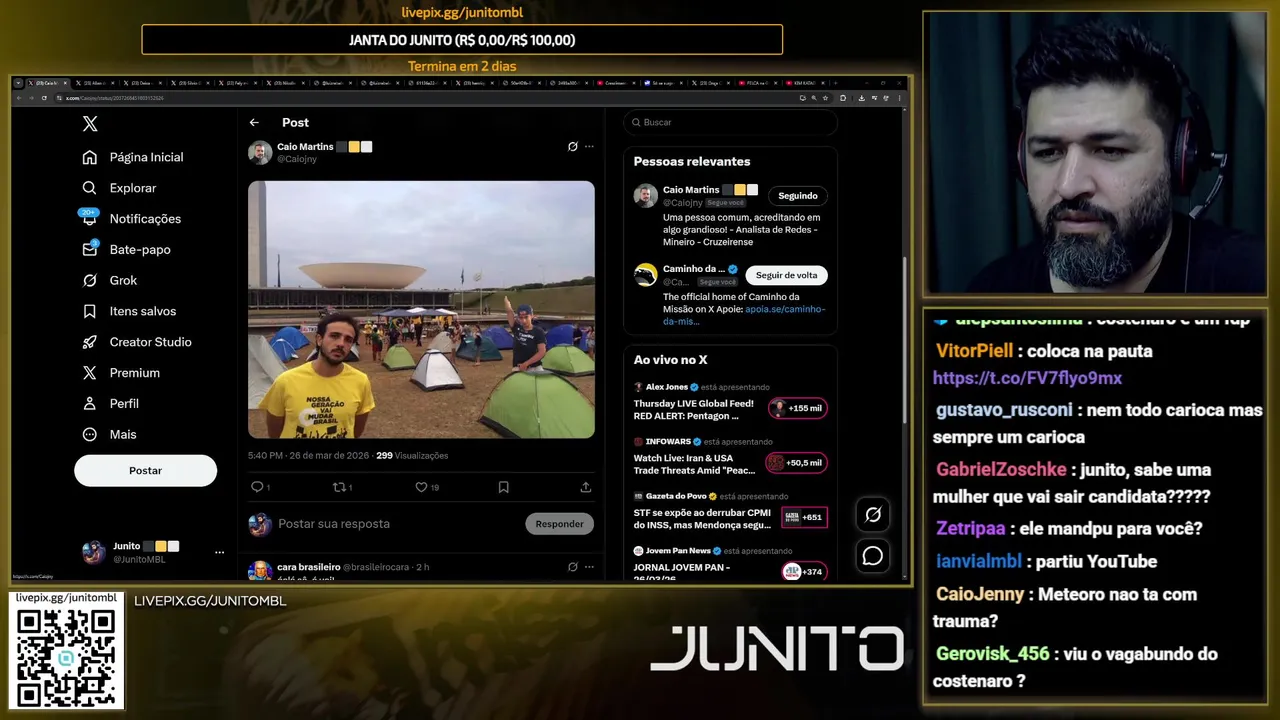Click the t.co/FV7flyo9mx chat link
This screenshot has height=720, width=1280.
click(1027, 378)
